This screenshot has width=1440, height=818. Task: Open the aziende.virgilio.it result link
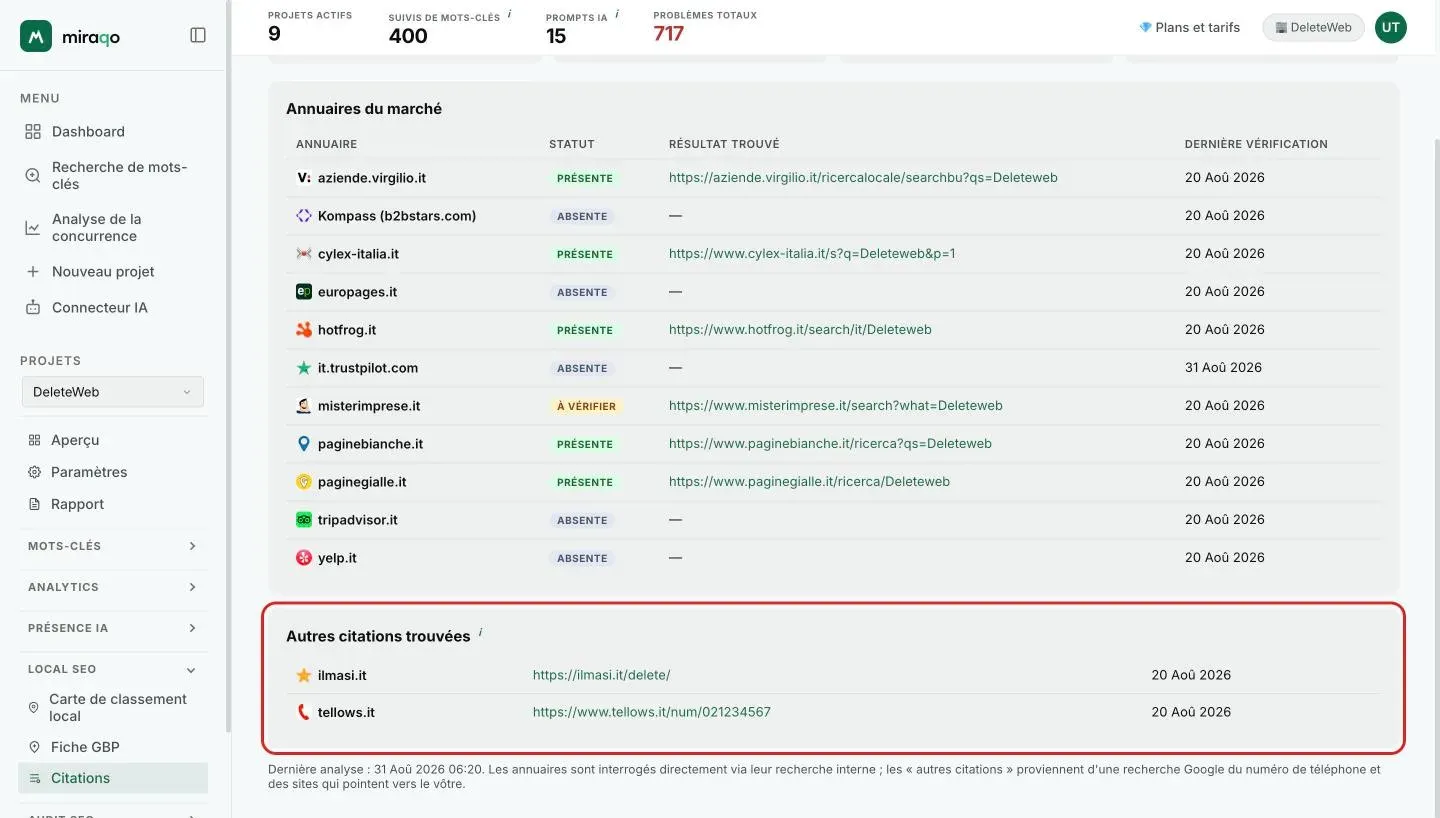[x=863, y=178]
